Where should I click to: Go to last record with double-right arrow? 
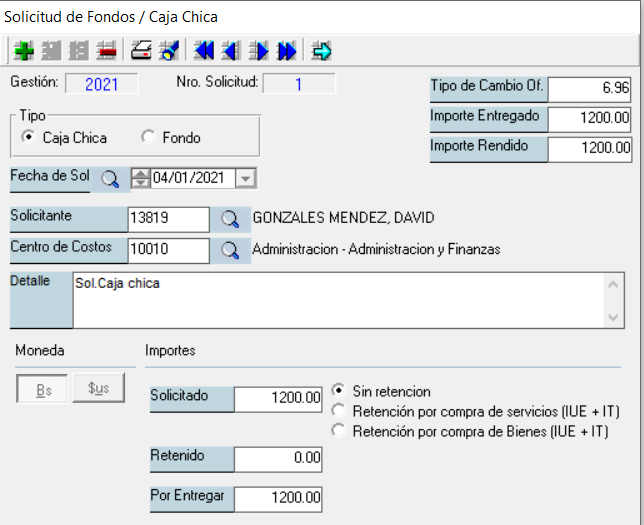286,51
